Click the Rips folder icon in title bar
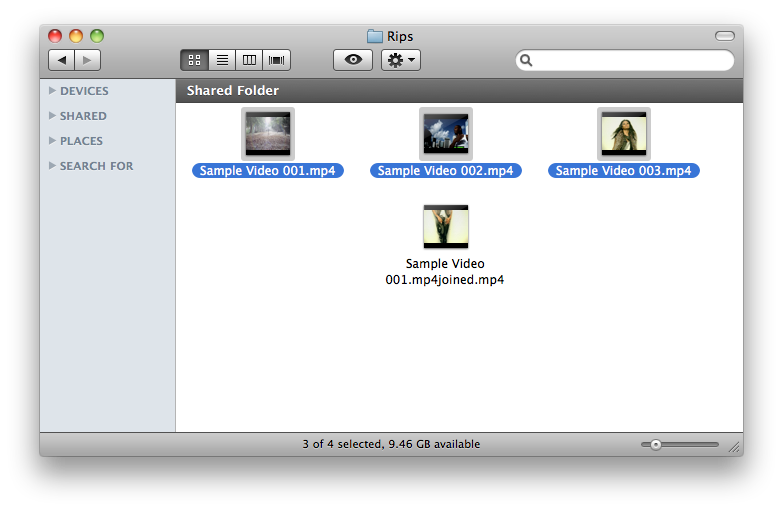This screenshot has width=783, height=511. tap(375, 36)
